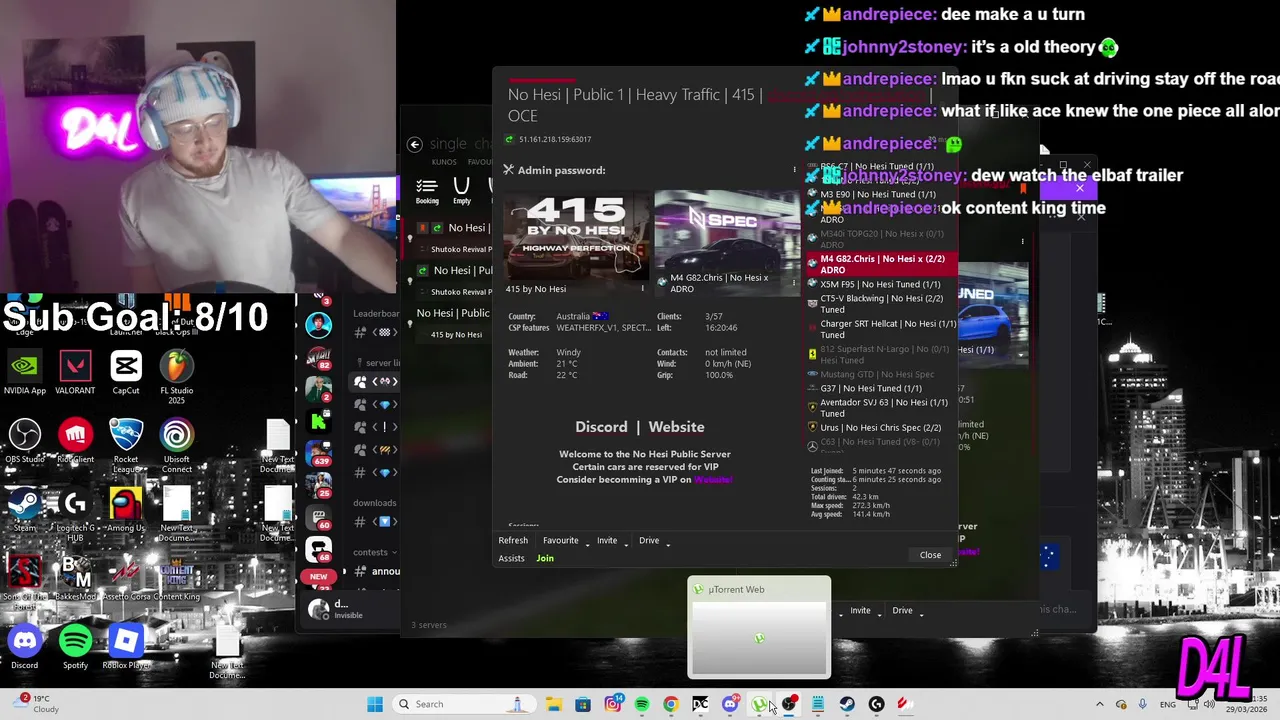Close the server details dialog
The image size is (1280, 720).
click(x=930, y=555)
